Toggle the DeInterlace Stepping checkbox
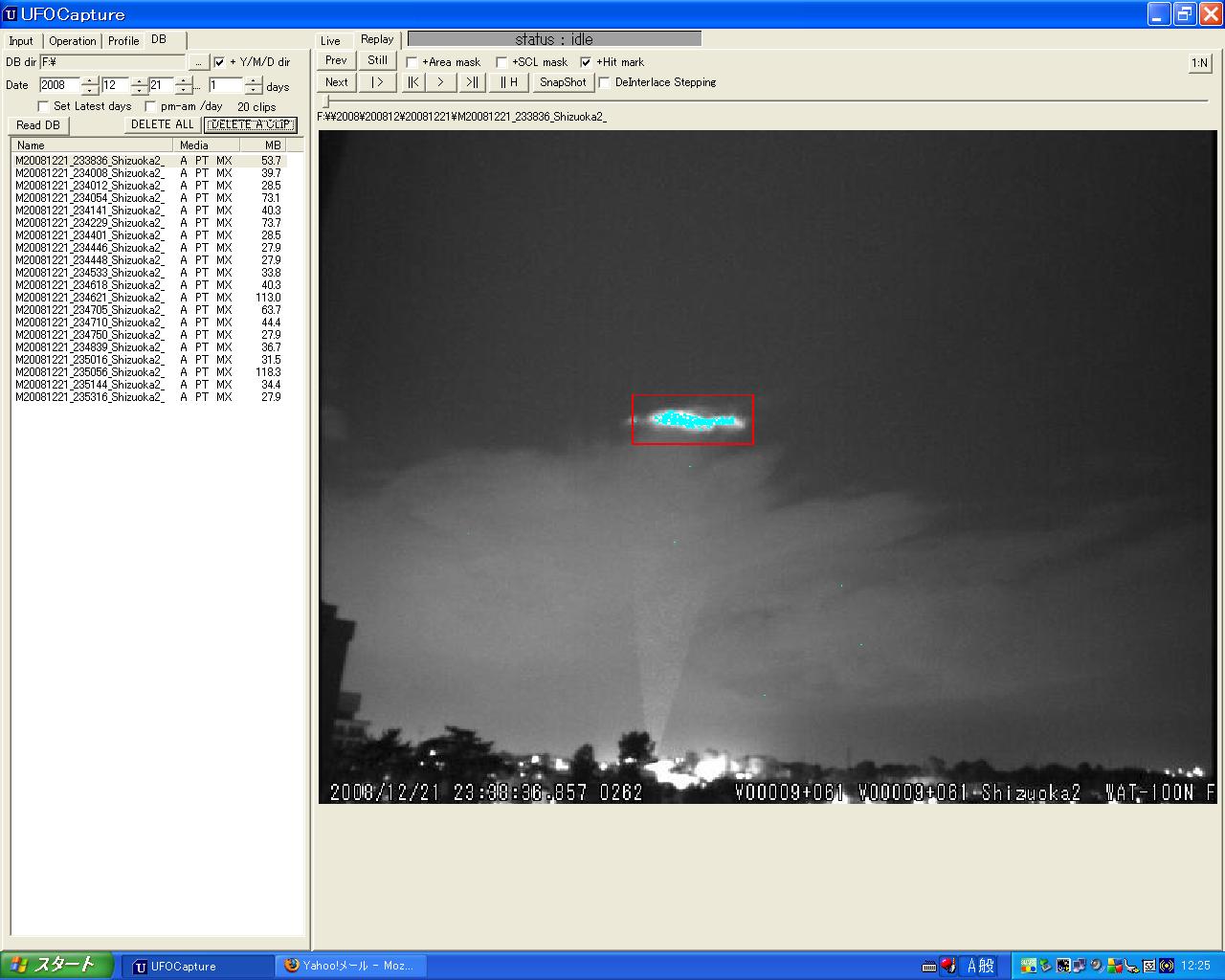The height and width of the screenshot is (980, 1225). tap(605, 82)
